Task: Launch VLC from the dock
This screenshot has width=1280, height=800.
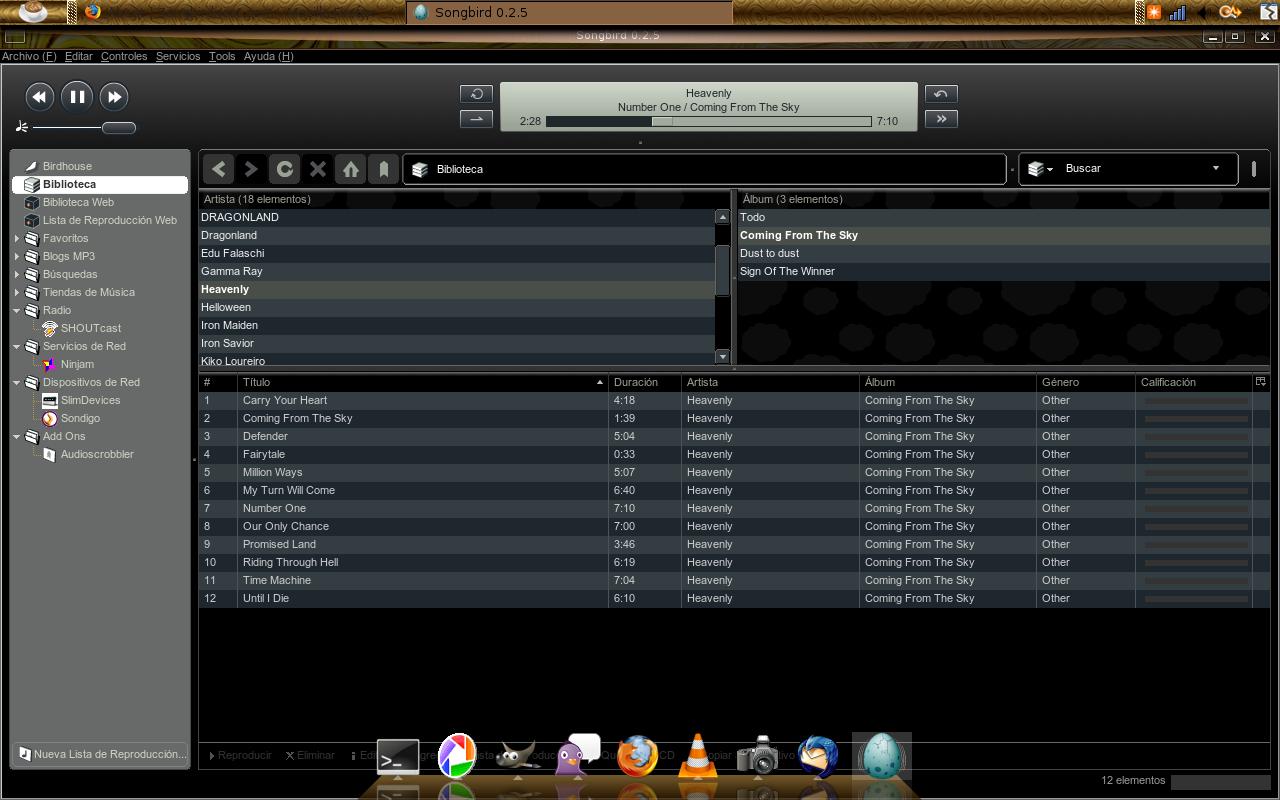Action: pos(697,757)
